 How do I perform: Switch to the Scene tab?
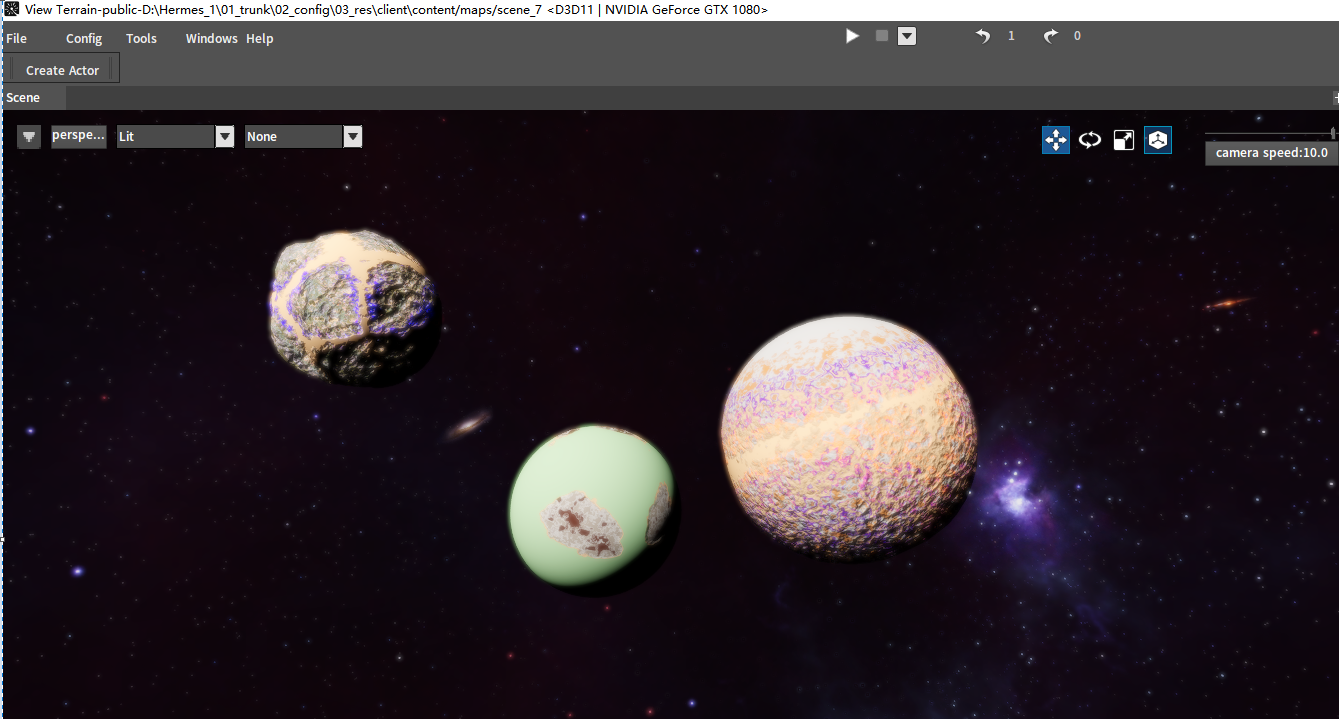[24, 98]
